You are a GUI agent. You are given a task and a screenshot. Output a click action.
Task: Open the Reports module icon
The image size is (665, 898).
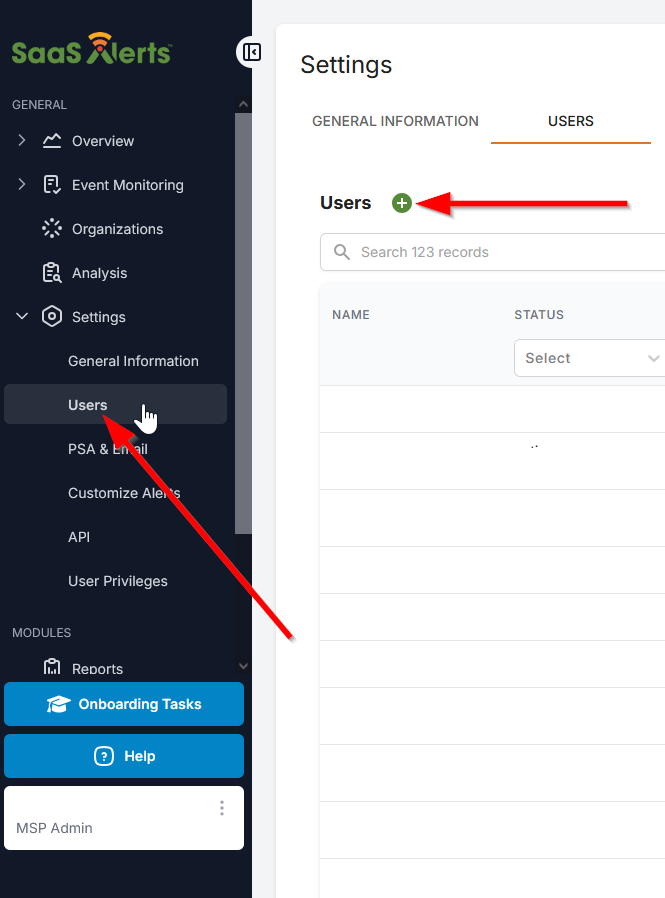52,668
